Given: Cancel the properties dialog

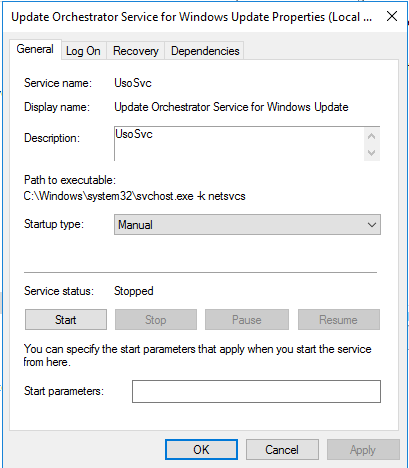Looking at the screenshot, I should pyautogui.click(x=282, y=450).
